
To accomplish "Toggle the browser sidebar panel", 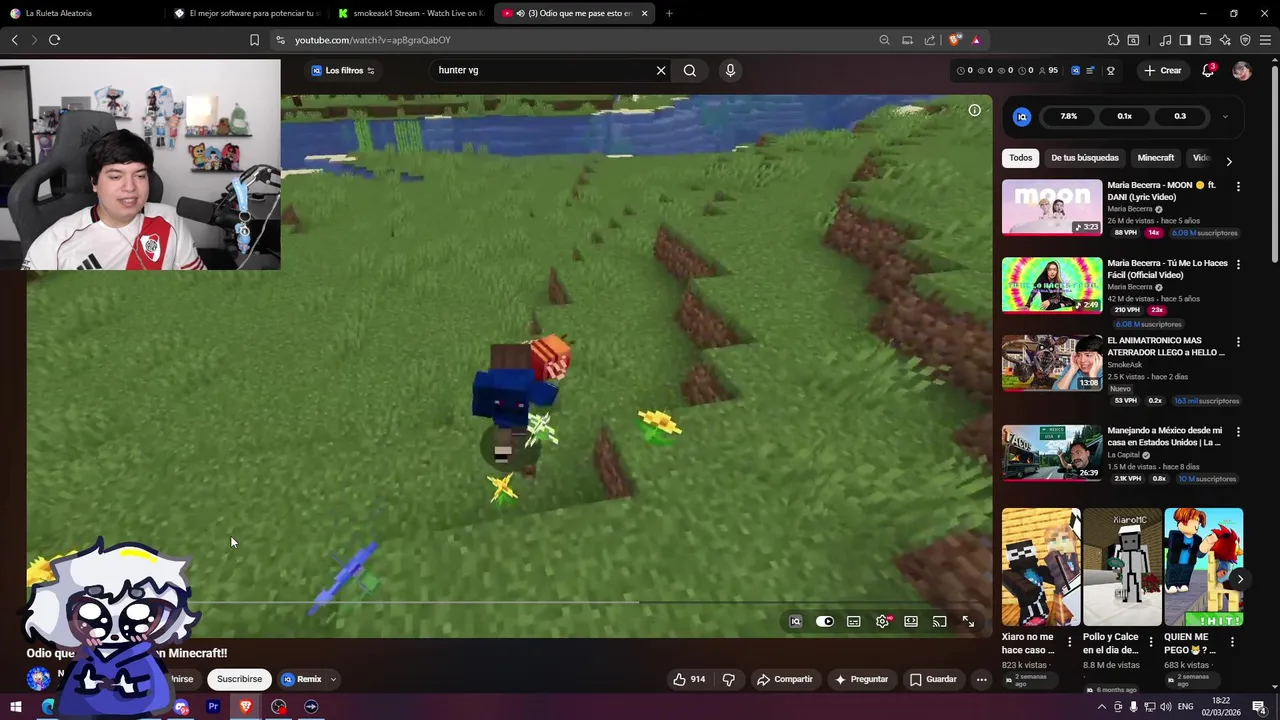I will 1185,40.
